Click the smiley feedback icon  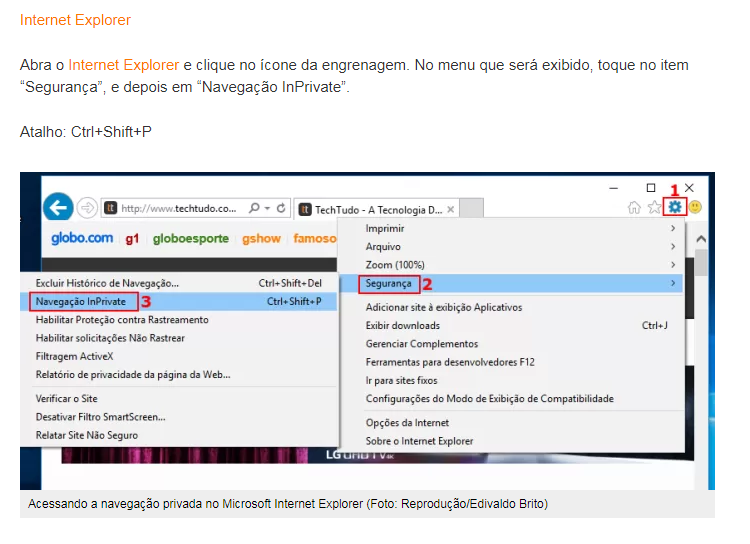click(x=695, y=207)
